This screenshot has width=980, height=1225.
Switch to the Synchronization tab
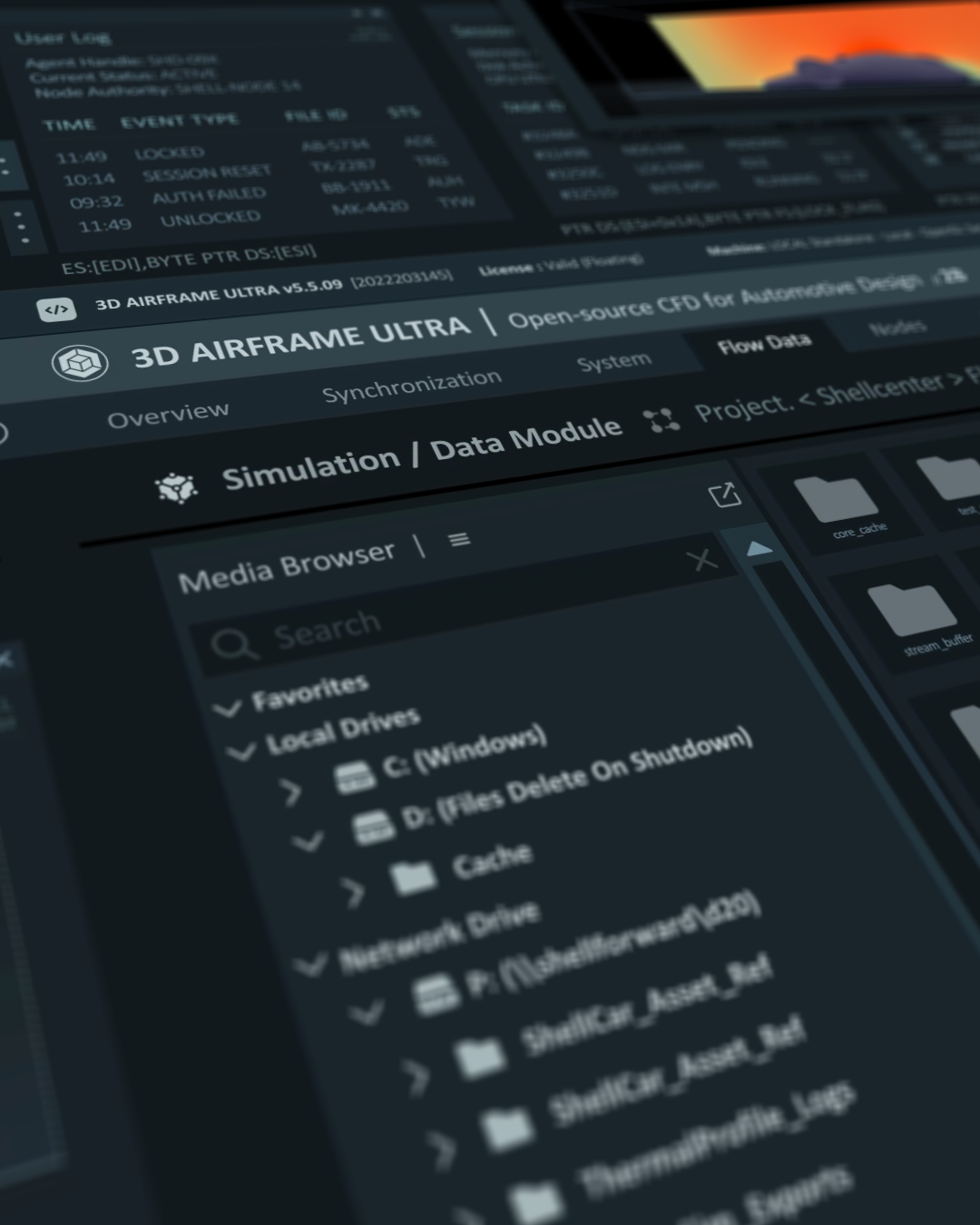click(411, 386)
